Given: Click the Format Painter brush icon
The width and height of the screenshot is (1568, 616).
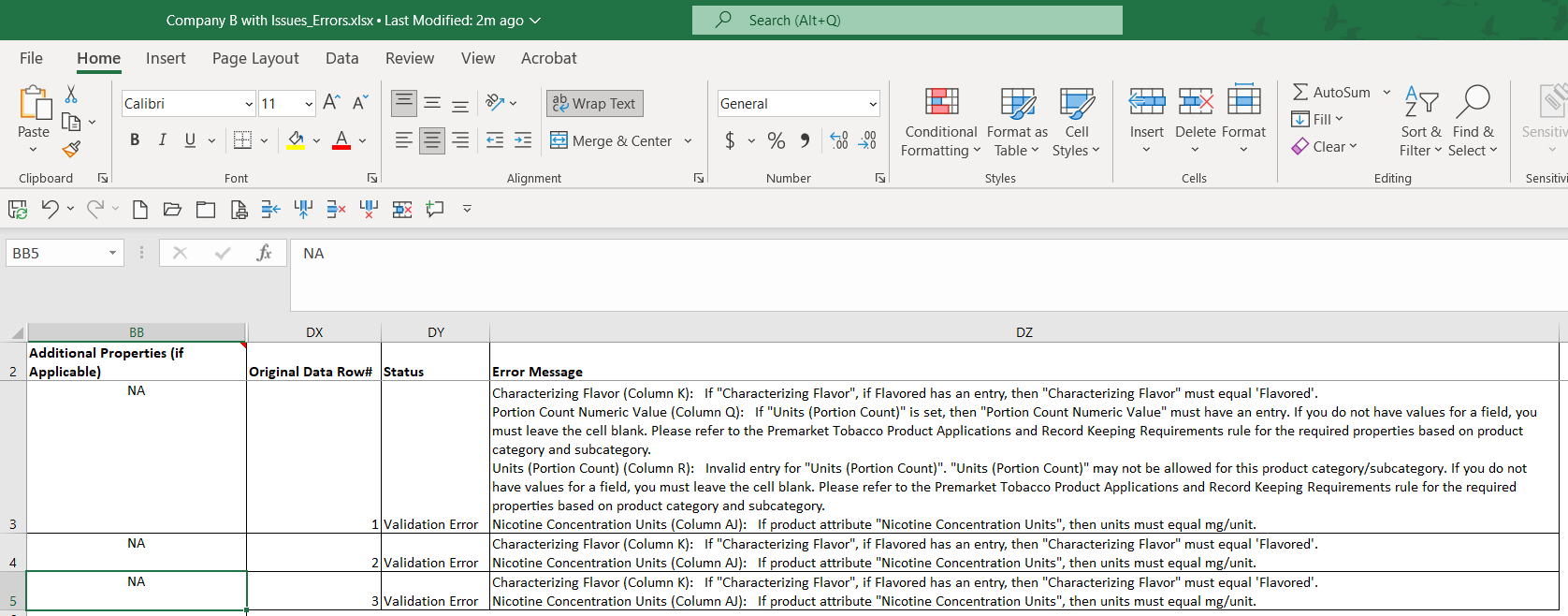Looking at the screenshot, I should coord(71,149).
